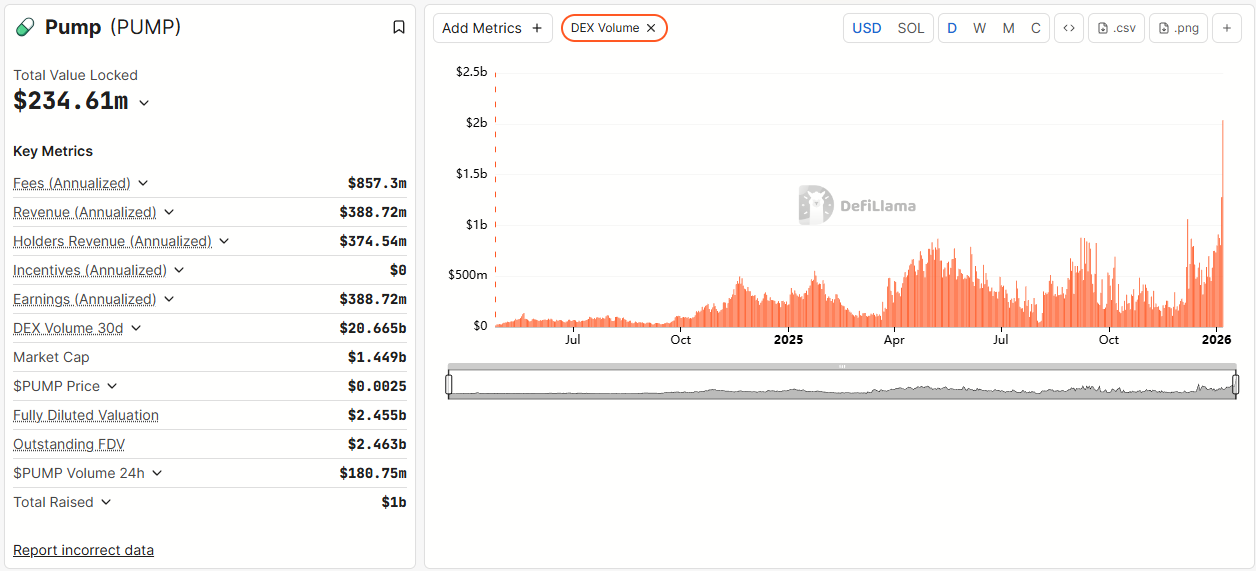
Task: Download chart data as .csv
Action: 1116,28
